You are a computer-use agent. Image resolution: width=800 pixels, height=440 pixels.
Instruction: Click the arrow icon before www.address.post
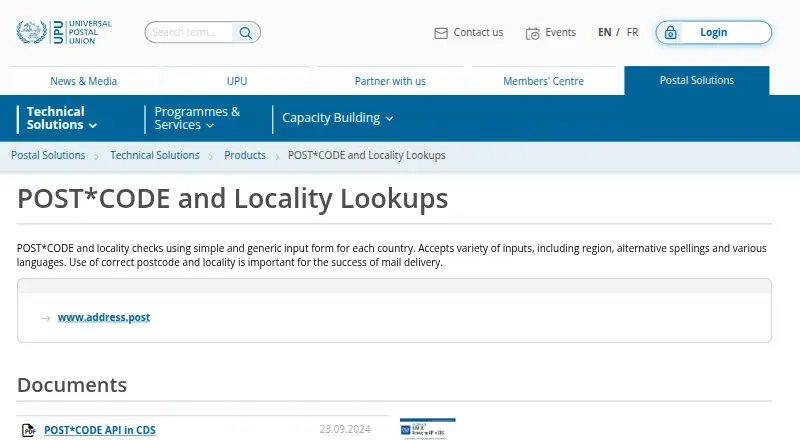45,318
